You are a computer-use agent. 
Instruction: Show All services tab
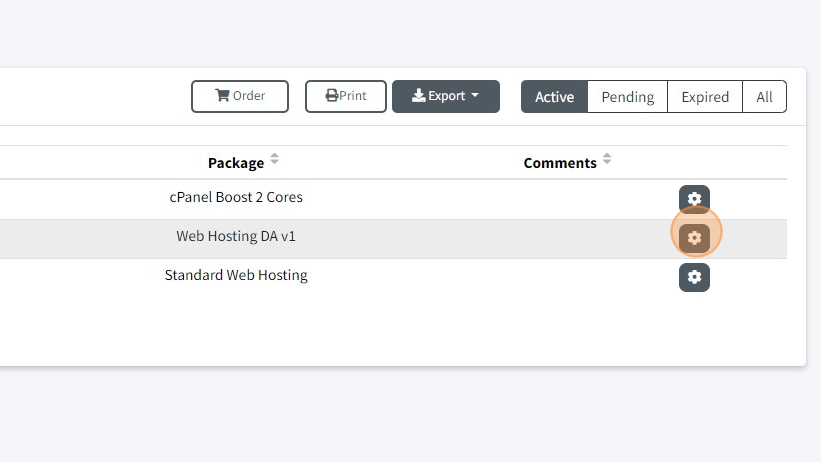(764, 96)
